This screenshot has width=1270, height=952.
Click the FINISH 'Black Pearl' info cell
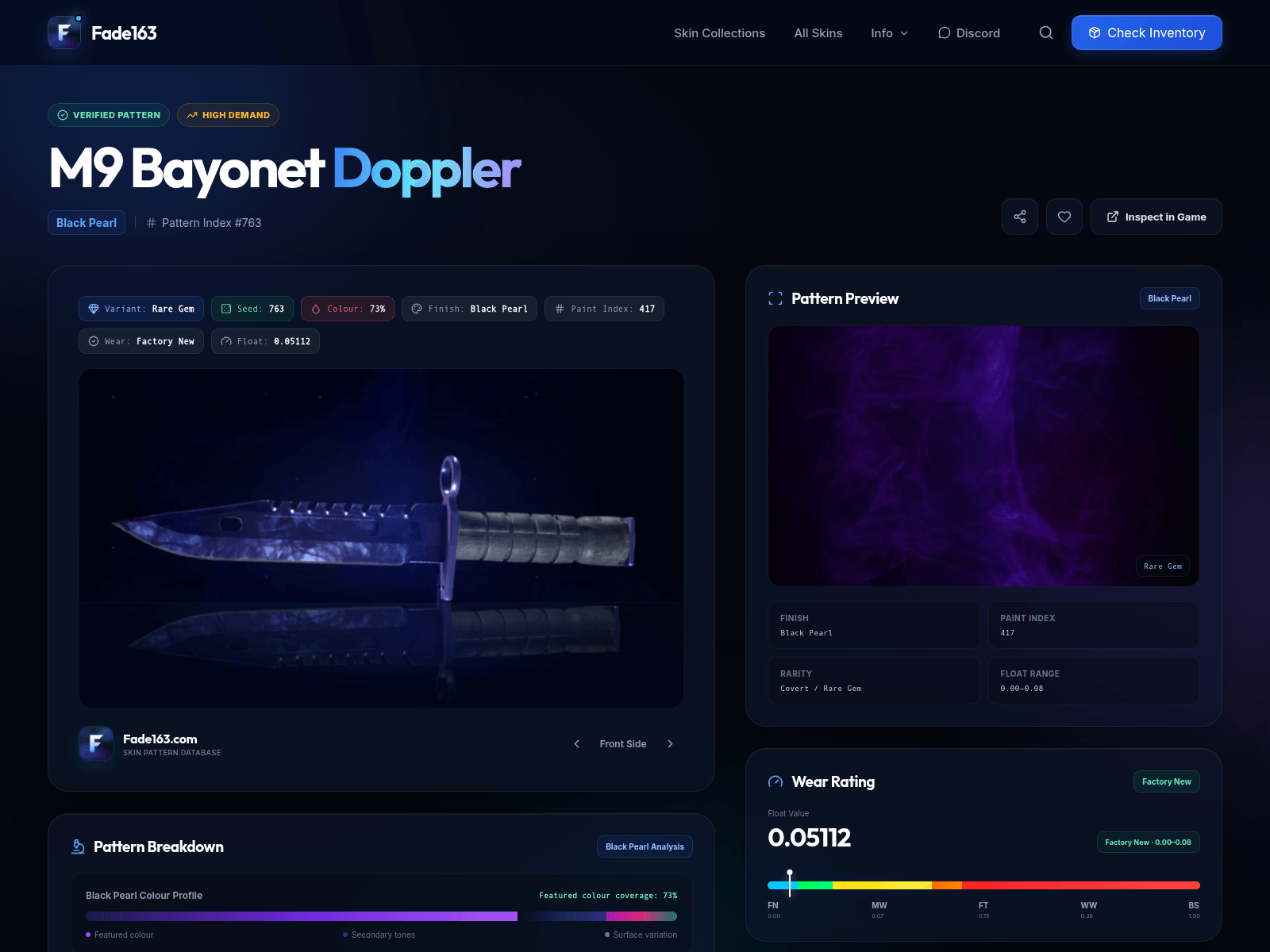[x=873, y=625]
